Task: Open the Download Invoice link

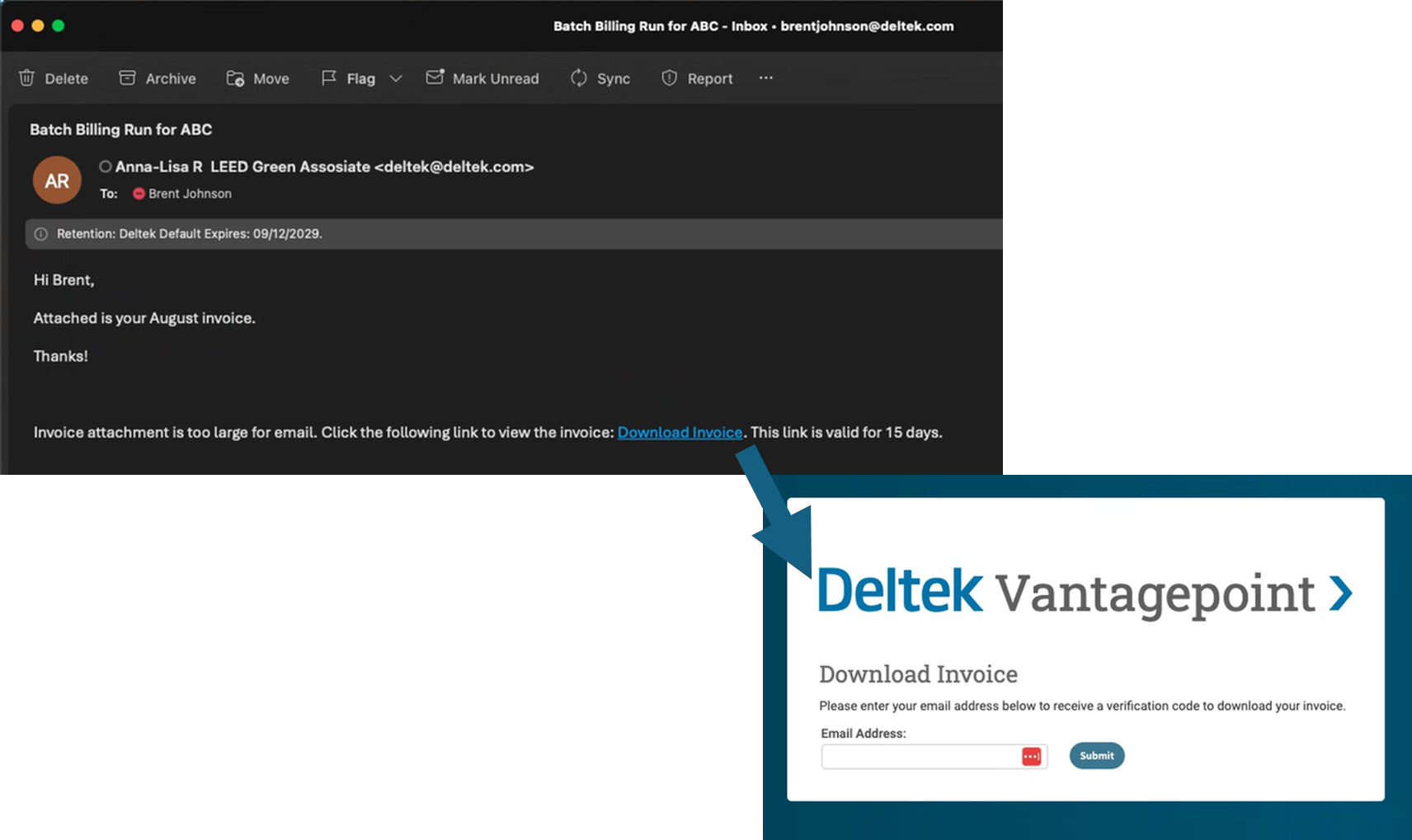Action: [x=680, y=433]
